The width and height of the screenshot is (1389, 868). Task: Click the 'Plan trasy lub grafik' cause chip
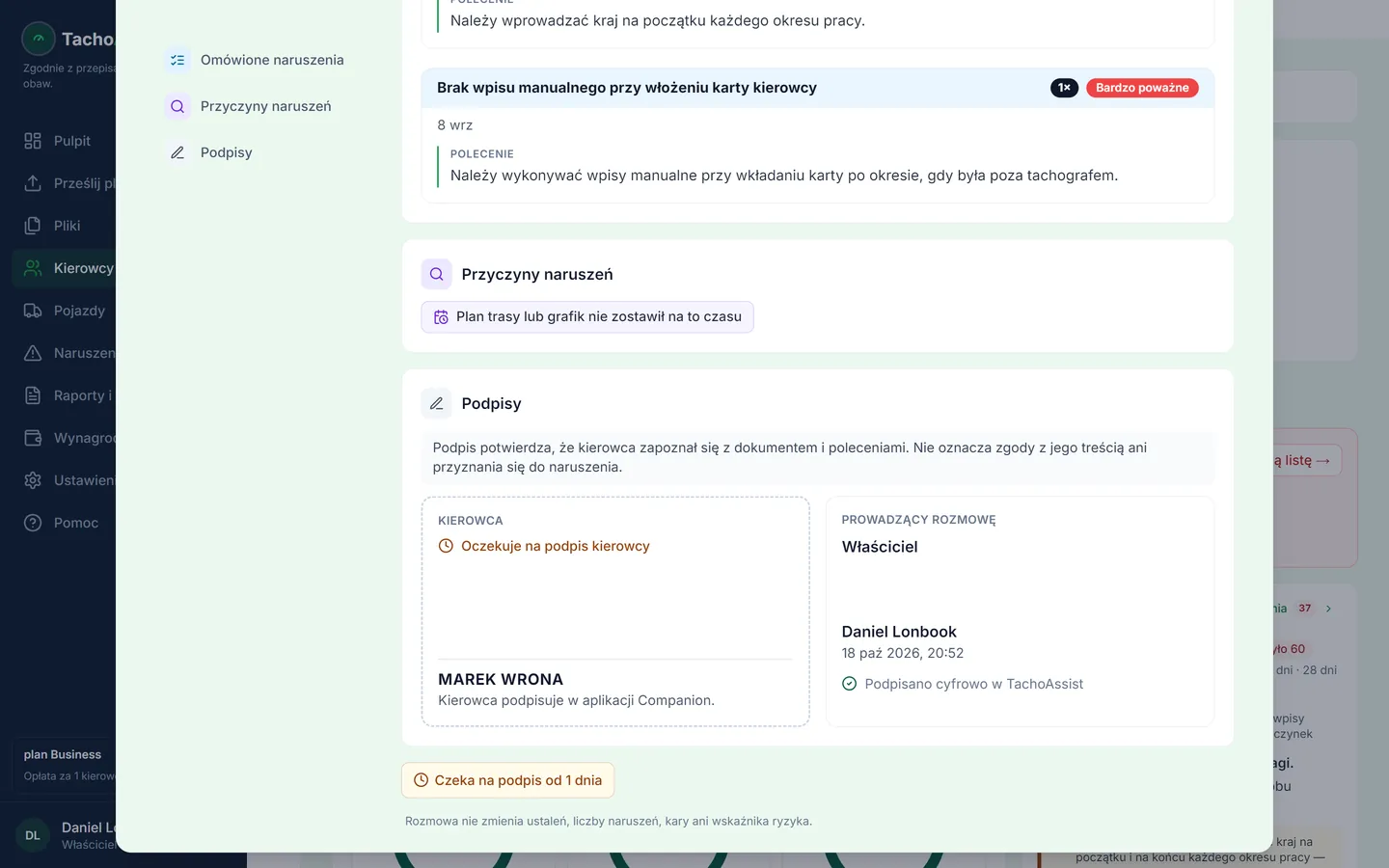pyautogui.click(x=587, y=317)
